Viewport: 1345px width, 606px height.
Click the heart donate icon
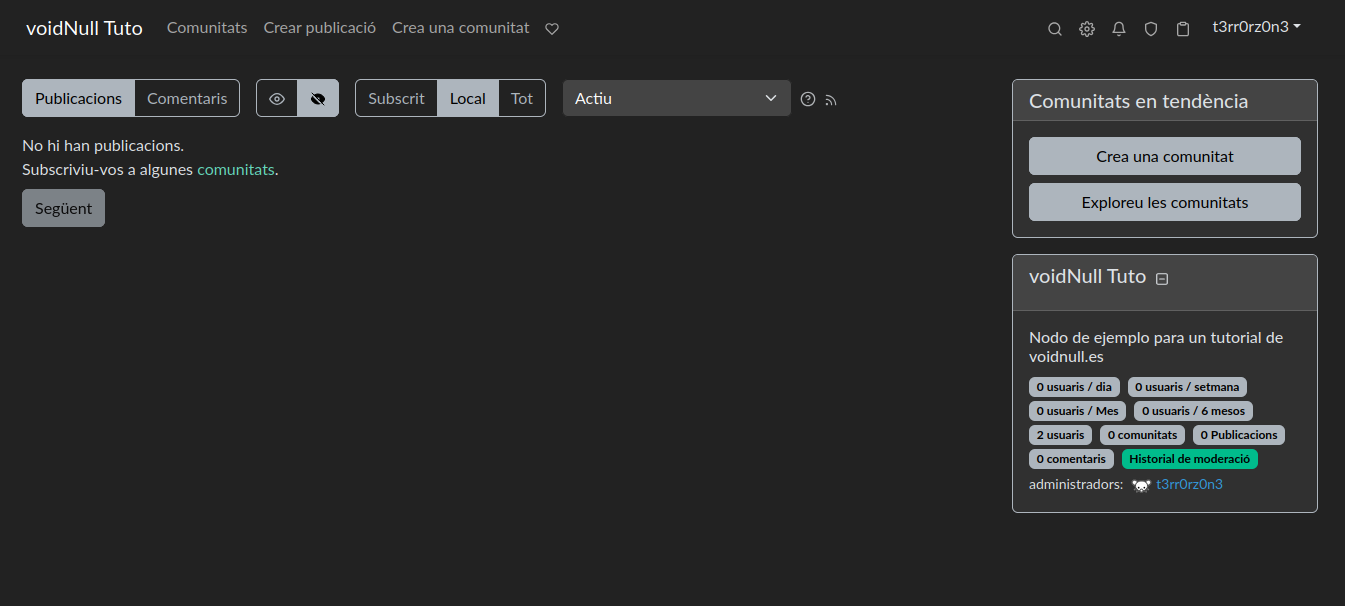point(552,29)
